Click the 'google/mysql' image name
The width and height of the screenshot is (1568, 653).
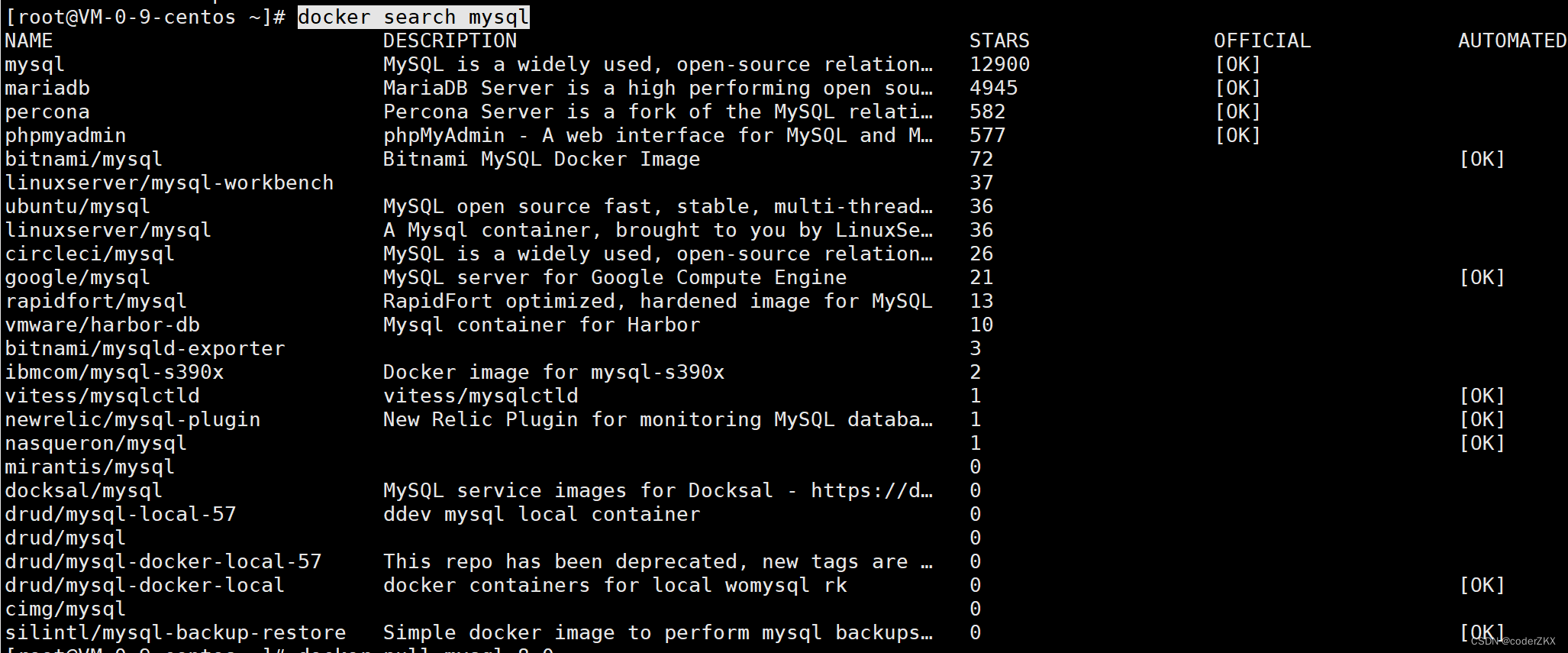(x=78, y=277)
